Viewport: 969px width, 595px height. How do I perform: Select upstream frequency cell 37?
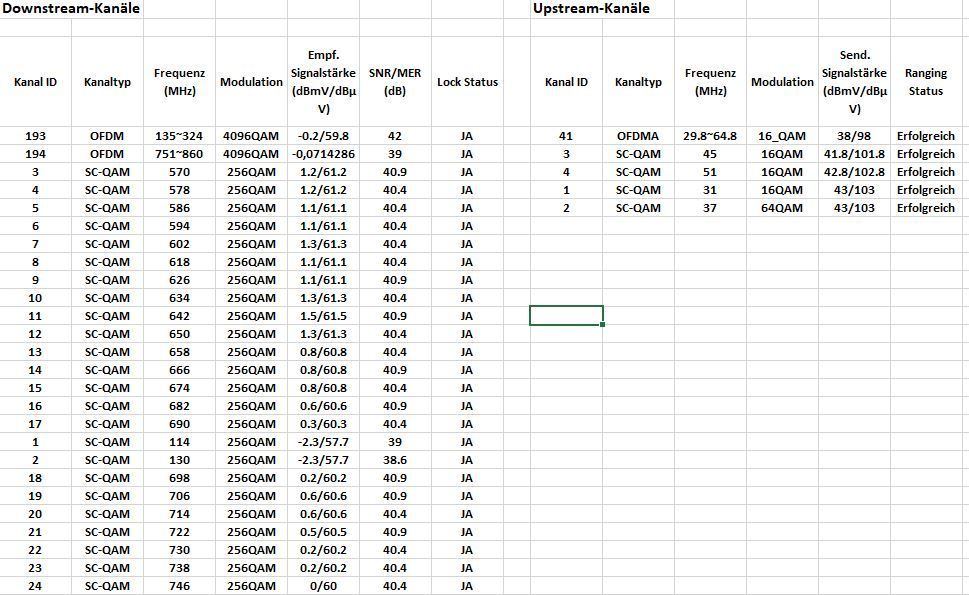coord(710,208)
